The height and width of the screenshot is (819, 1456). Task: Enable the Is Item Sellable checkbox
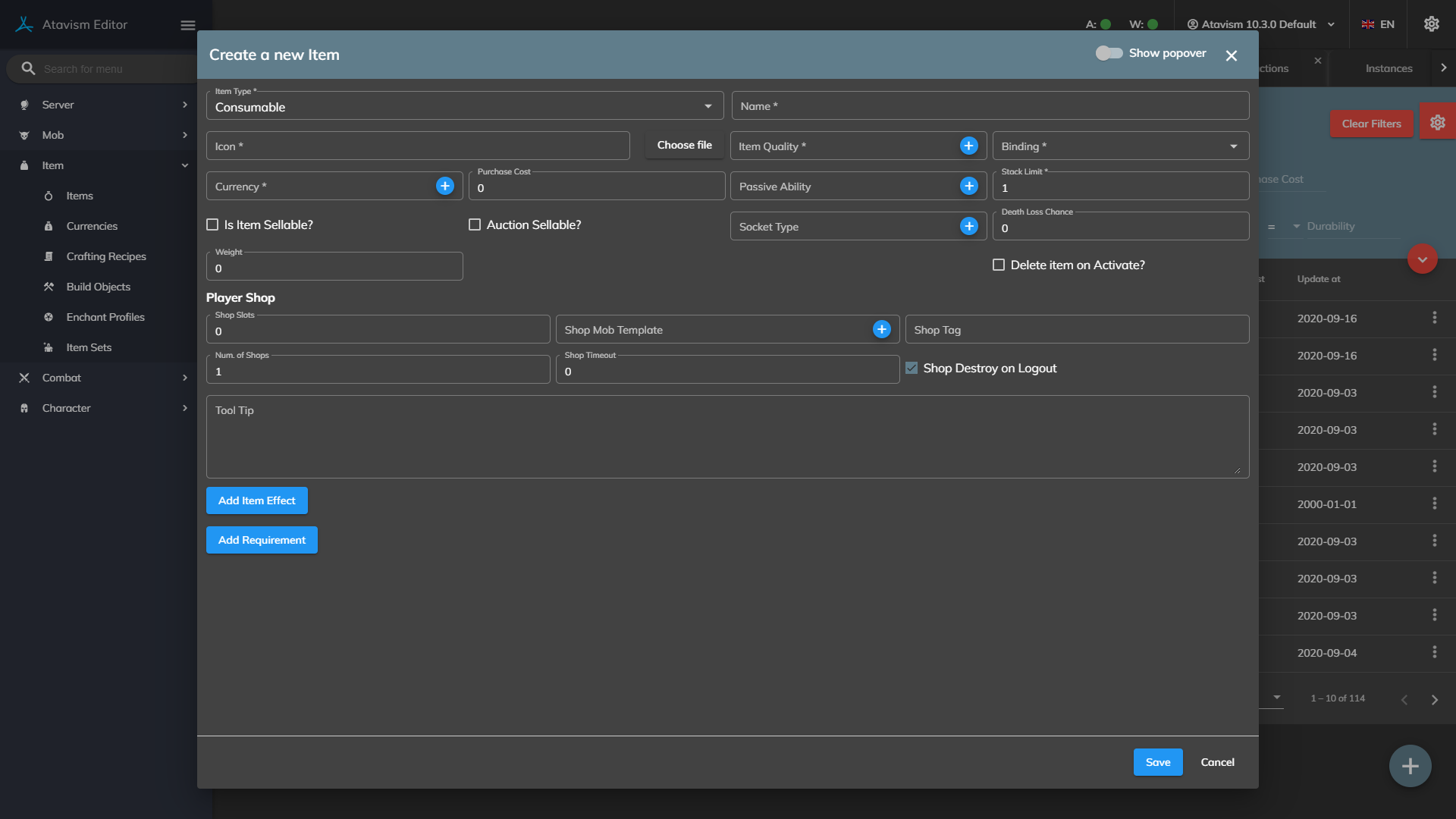pos(213,225)
